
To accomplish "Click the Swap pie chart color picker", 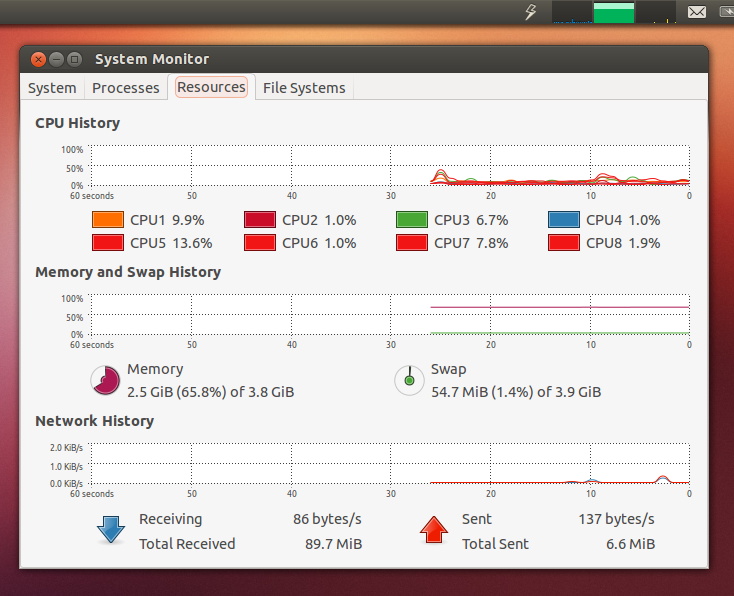I will pyautogui.click(x=409, y=380).
